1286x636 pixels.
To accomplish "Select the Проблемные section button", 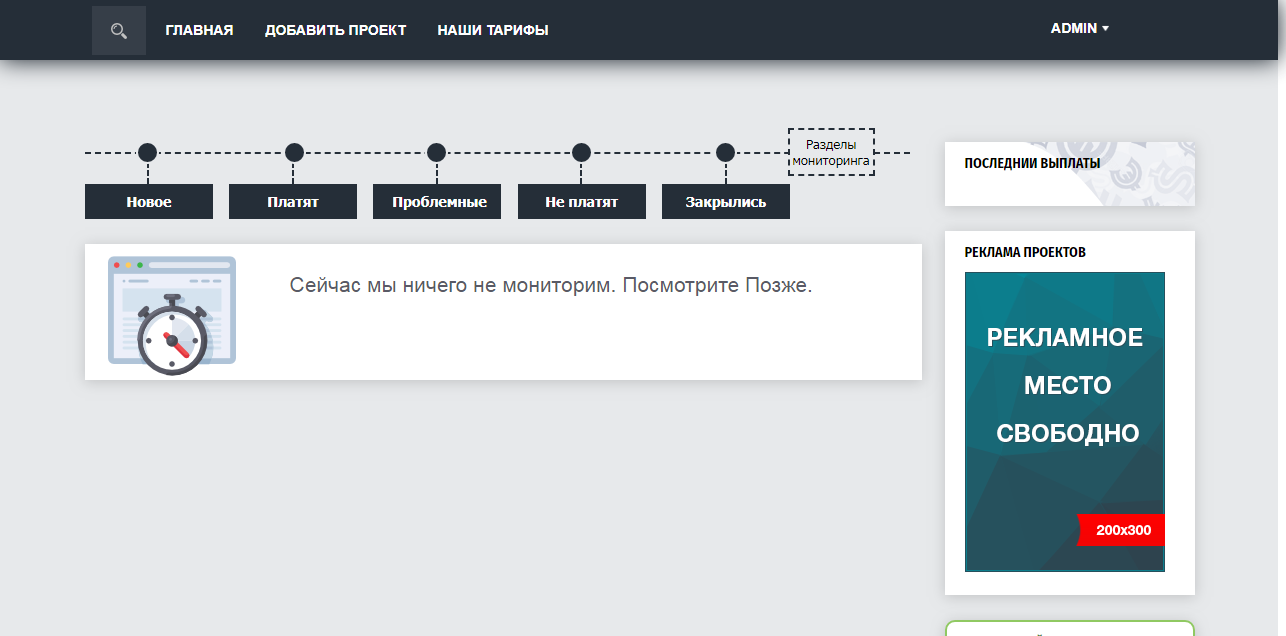I will pos(437,202).
